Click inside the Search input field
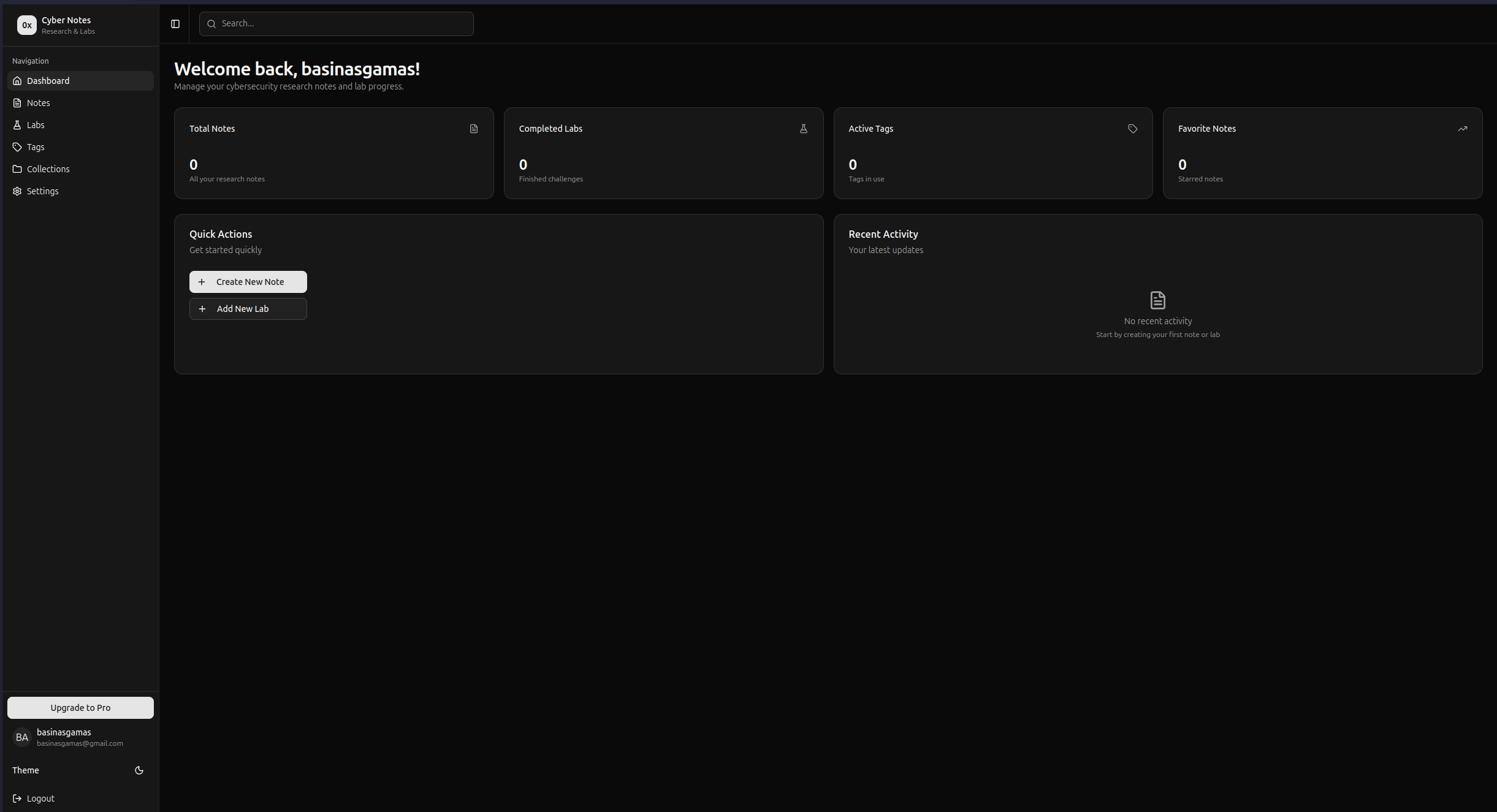1497x812 pixels. click(336, 23)
